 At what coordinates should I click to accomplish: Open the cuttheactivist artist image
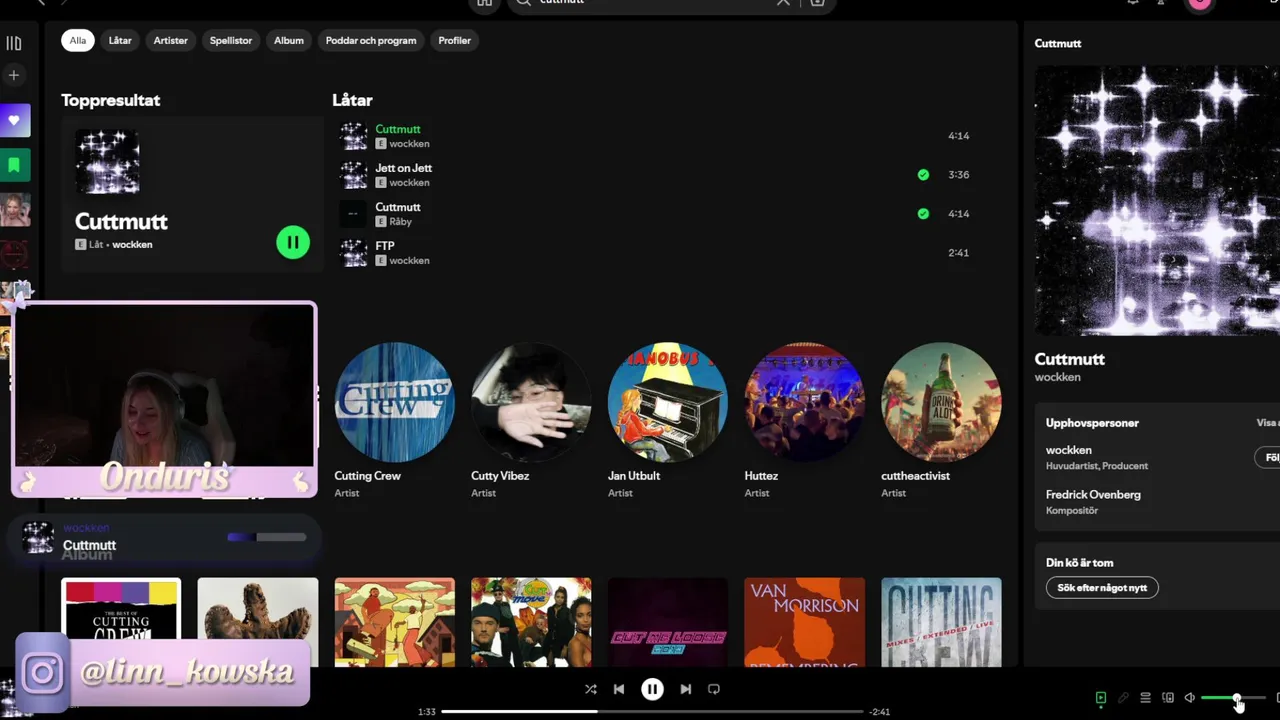click(x=941, y=402)
